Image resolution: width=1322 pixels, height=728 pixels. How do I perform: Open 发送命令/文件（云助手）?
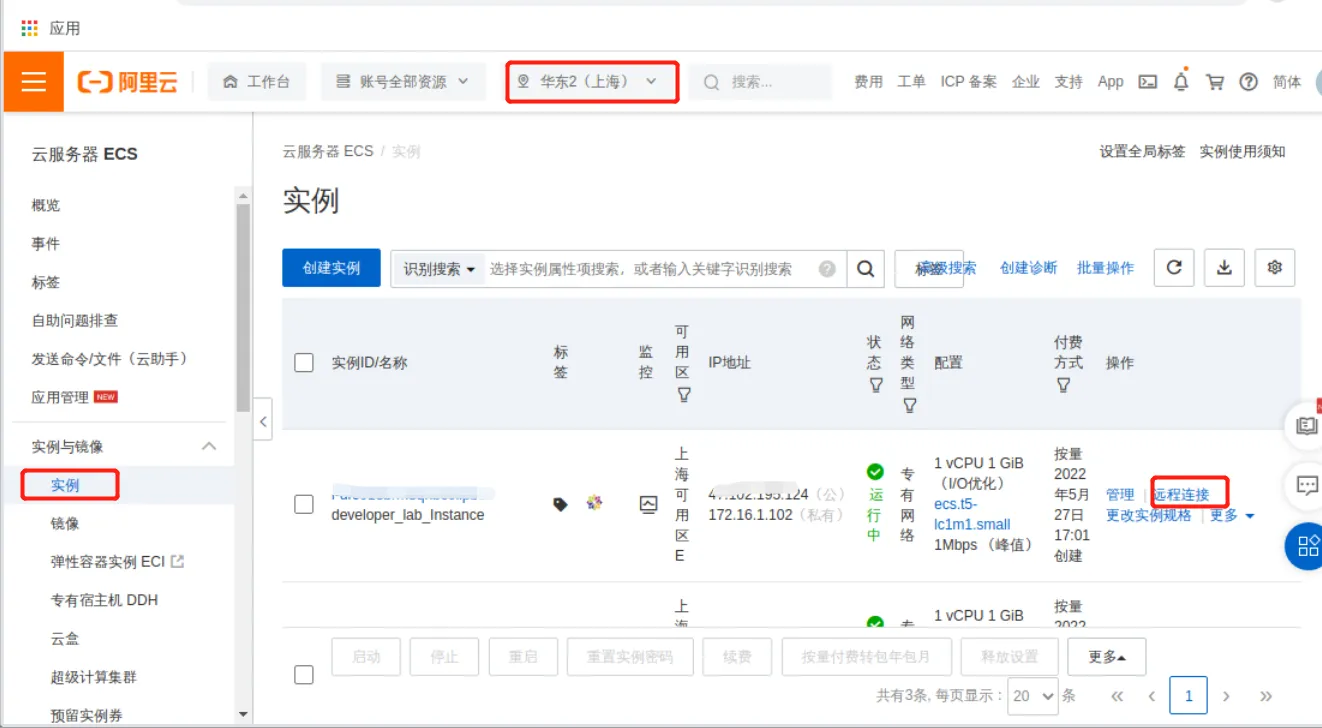coord(110,358)
